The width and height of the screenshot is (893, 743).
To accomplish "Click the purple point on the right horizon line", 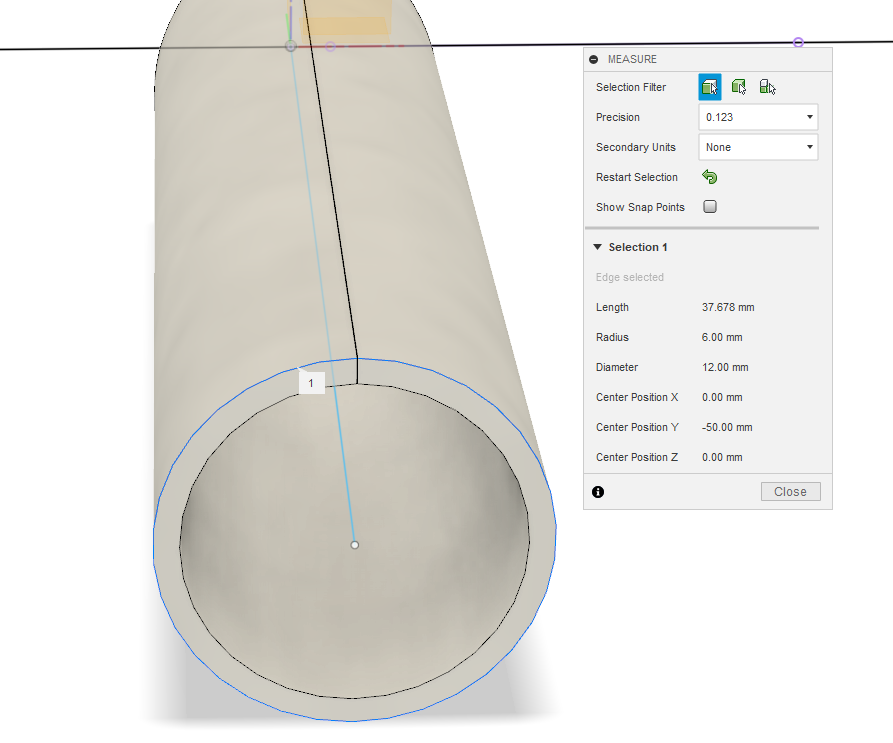I will (799, 43).
